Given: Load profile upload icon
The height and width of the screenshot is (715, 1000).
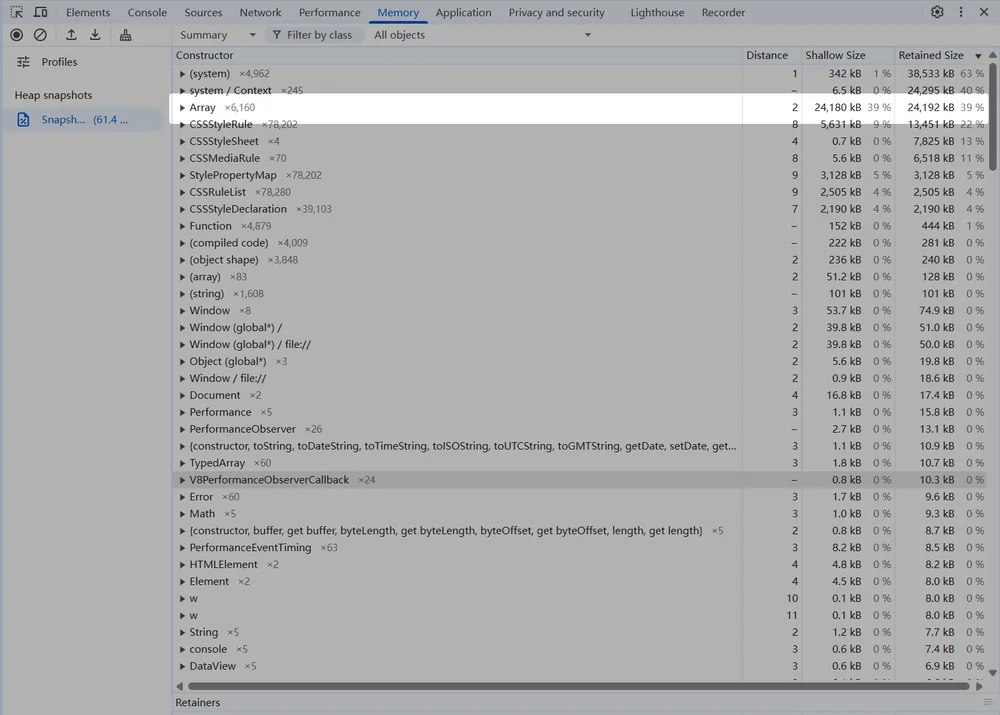Looking at the screenshot, I should tap(71, 35).
